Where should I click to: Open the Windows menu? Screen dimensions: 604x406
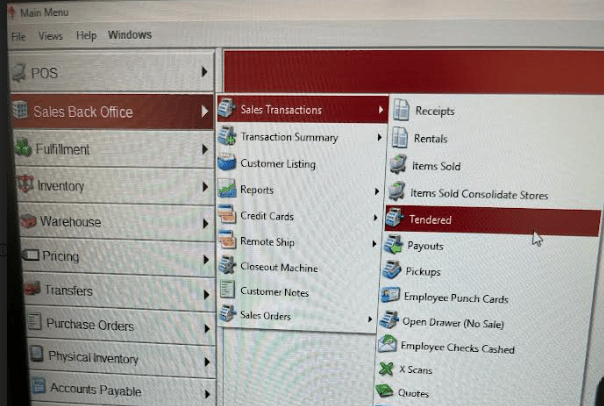point(130,35)
